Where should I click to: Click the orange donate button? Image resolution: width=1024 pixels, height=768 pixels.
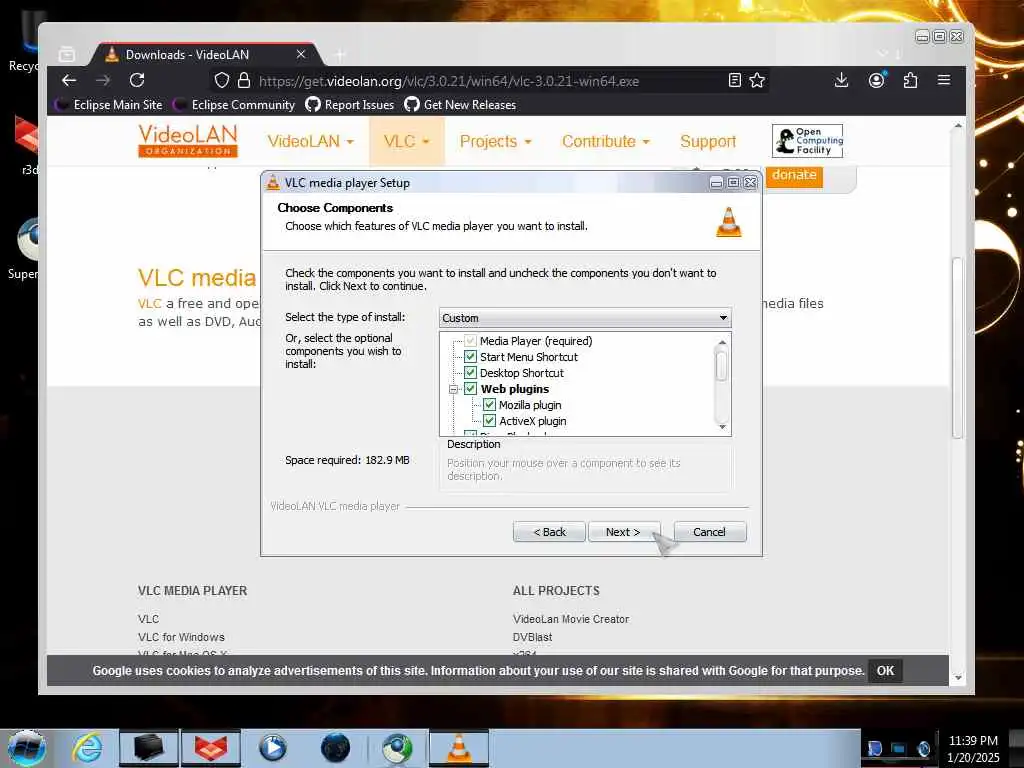point(793,175)
